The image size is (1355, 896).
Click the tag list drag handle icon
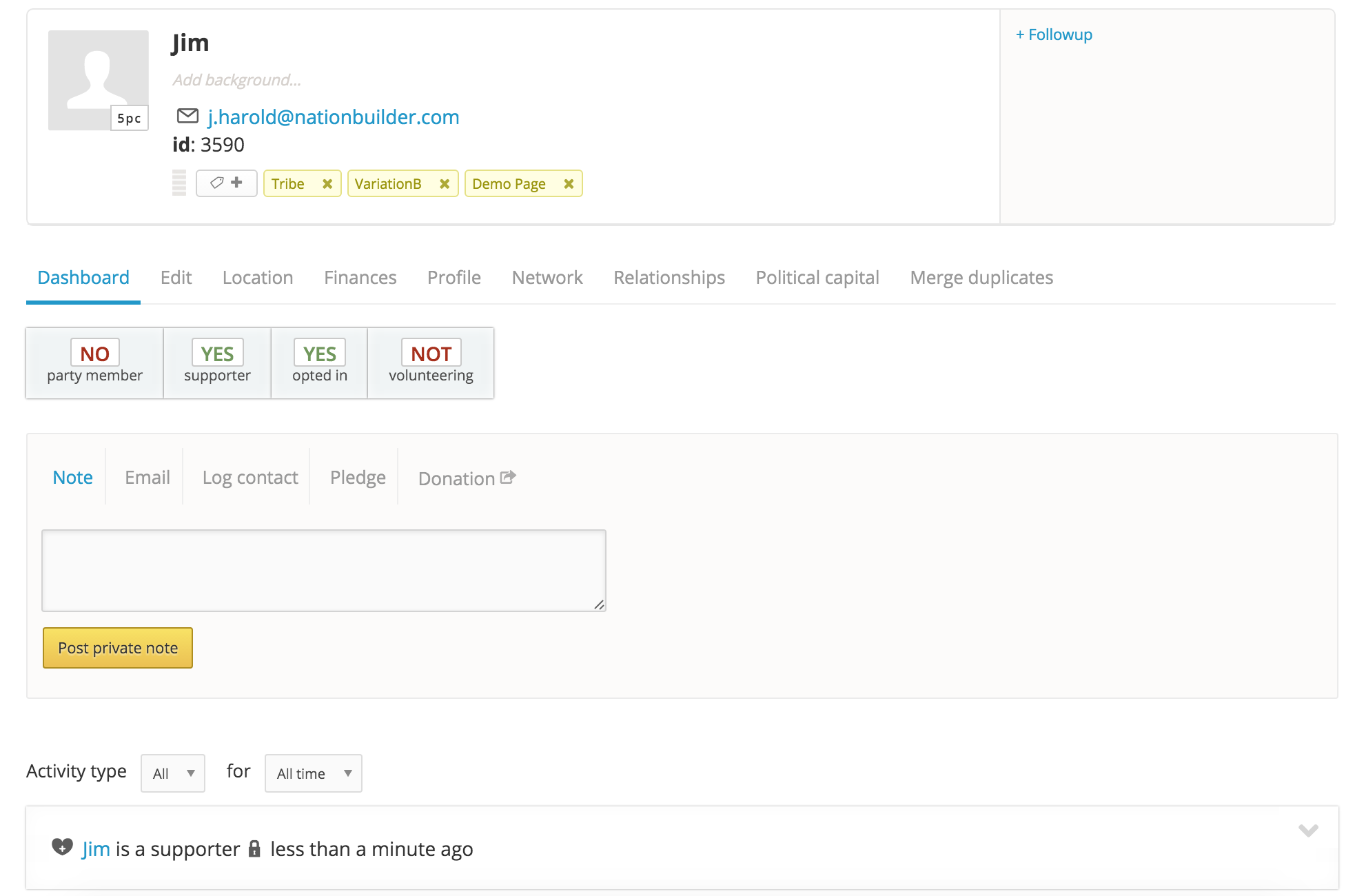click(179, 183)
